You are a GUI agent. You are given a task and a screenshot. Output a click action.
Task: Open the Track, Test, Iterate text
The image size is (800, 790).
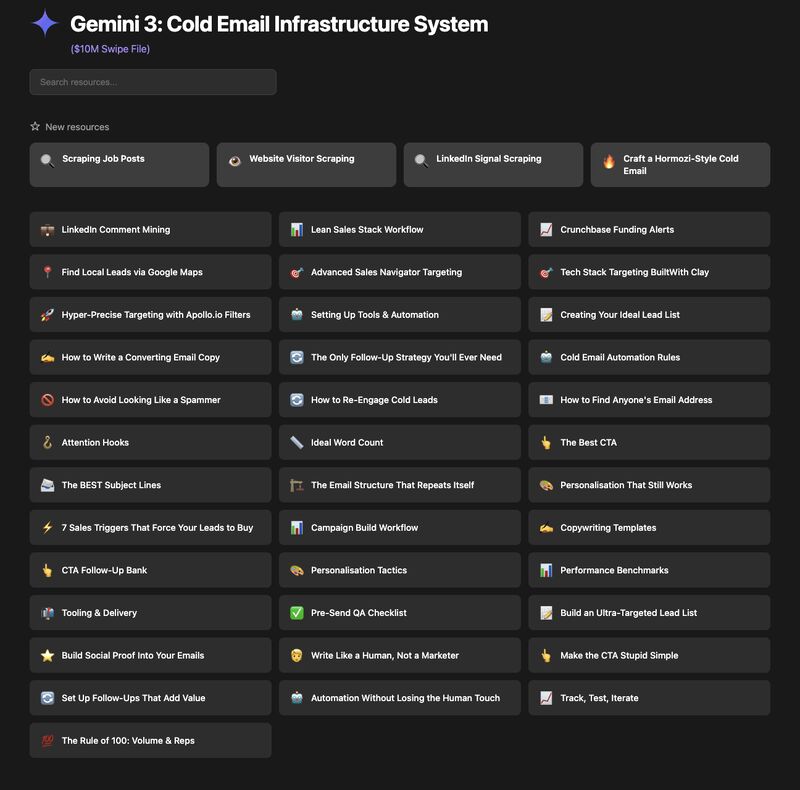(x=599, y=698)
